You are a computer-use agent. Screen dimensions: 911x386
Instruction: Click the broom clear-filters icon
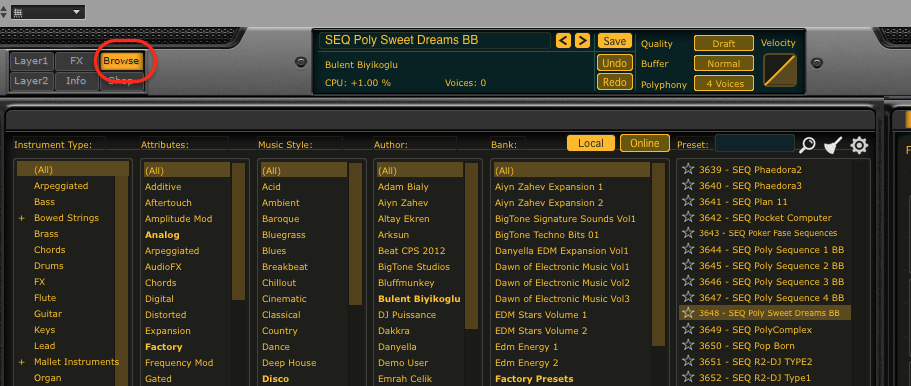coord(834,145)
